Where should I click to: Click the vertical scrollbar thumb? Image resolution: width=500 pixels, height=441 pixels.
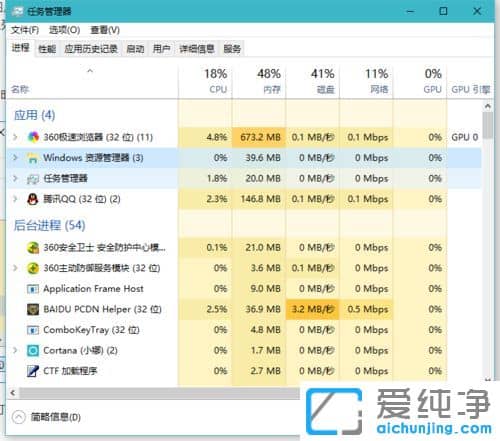(488, 125)
